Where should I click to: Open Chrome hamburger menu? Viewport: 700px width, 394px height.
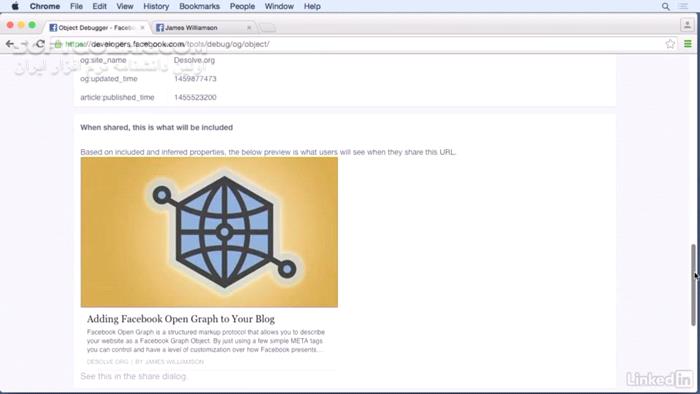[x=688, y=44]
